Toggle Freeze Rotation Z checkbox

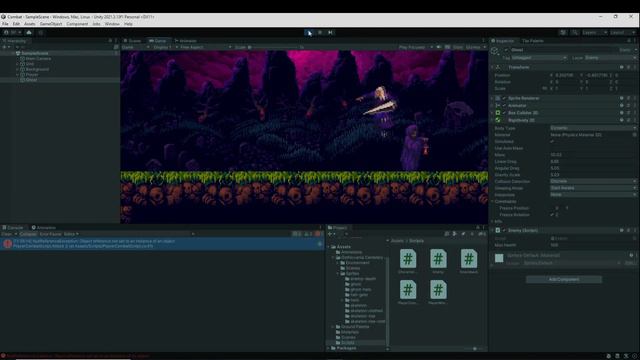click(x=552, y=215)
